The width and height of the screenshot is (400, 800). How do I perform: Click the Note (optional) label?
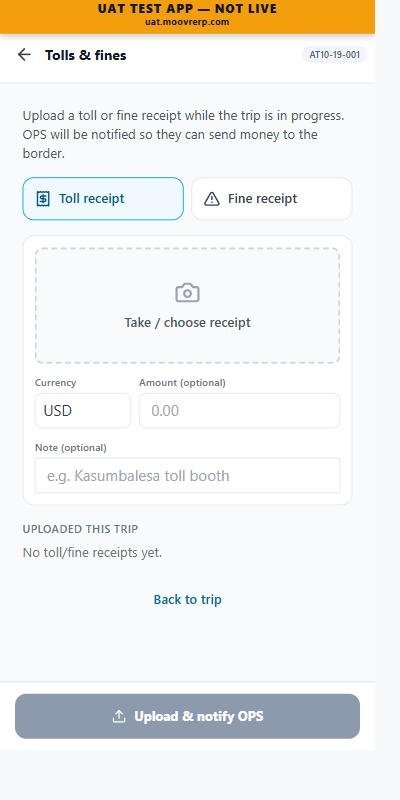point(71,448)
